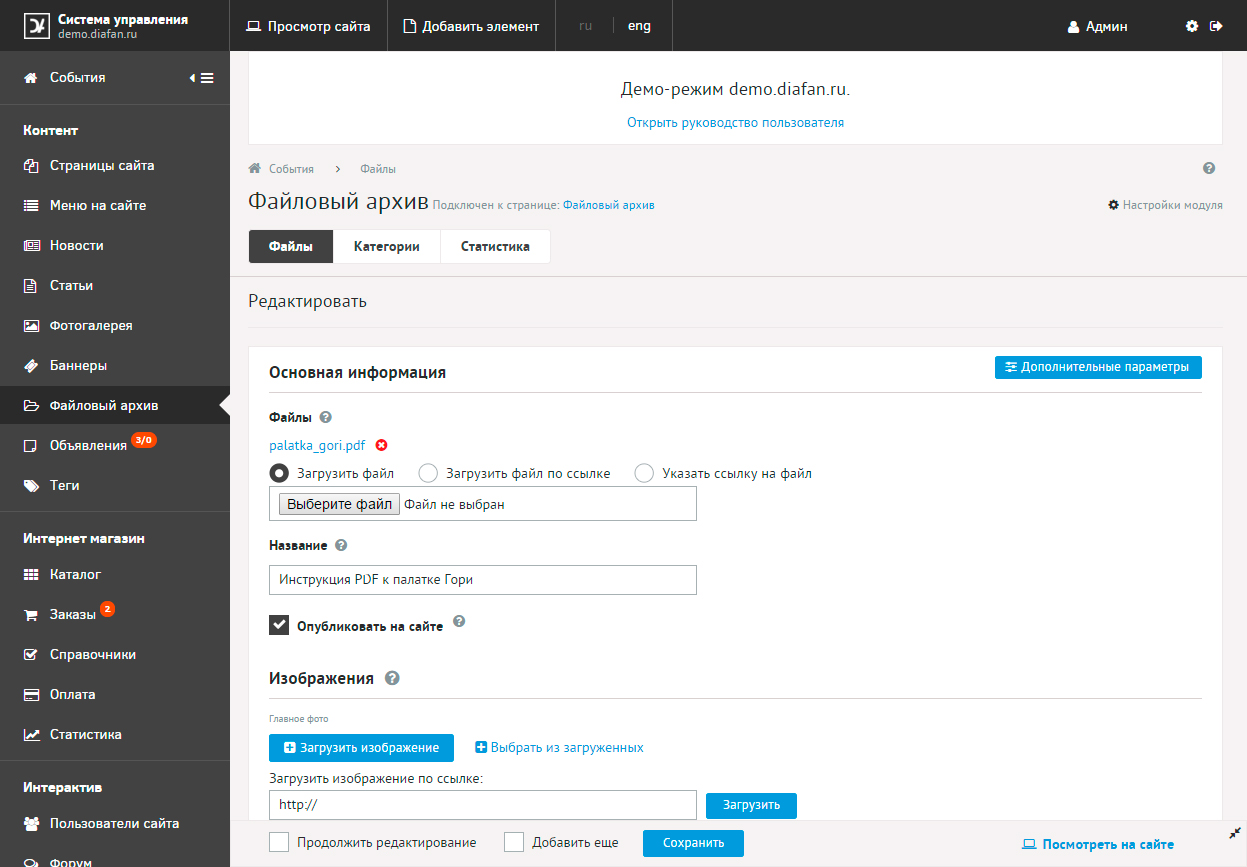The width and height of the screenshot is (1247, 867).
Task: Open Файловый архив in the sidebar
Action: tap(115, 405)
